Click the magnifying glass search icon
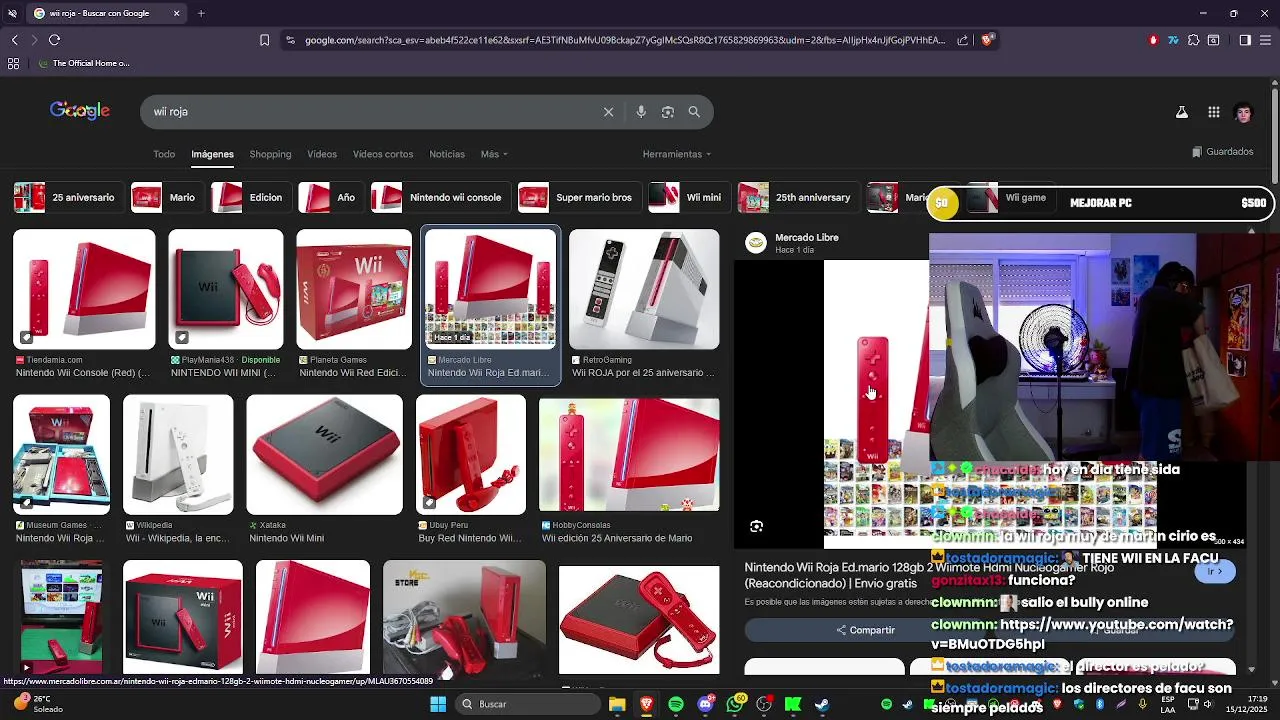1280x720 pixels. click(694, 112)
